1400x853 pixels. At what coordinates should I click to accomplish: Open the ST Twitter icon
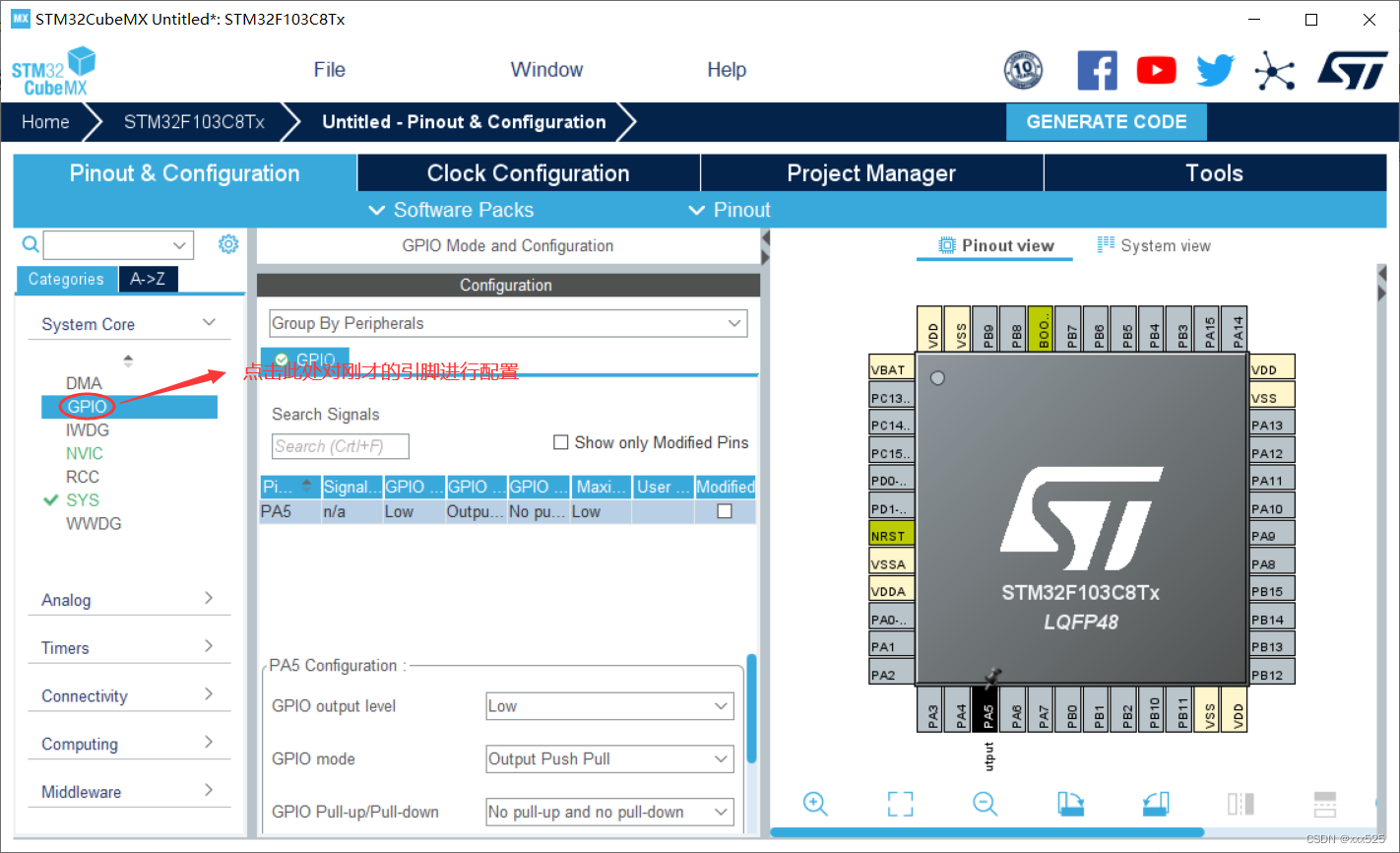pyautogui.click(x=1216, y=71)
